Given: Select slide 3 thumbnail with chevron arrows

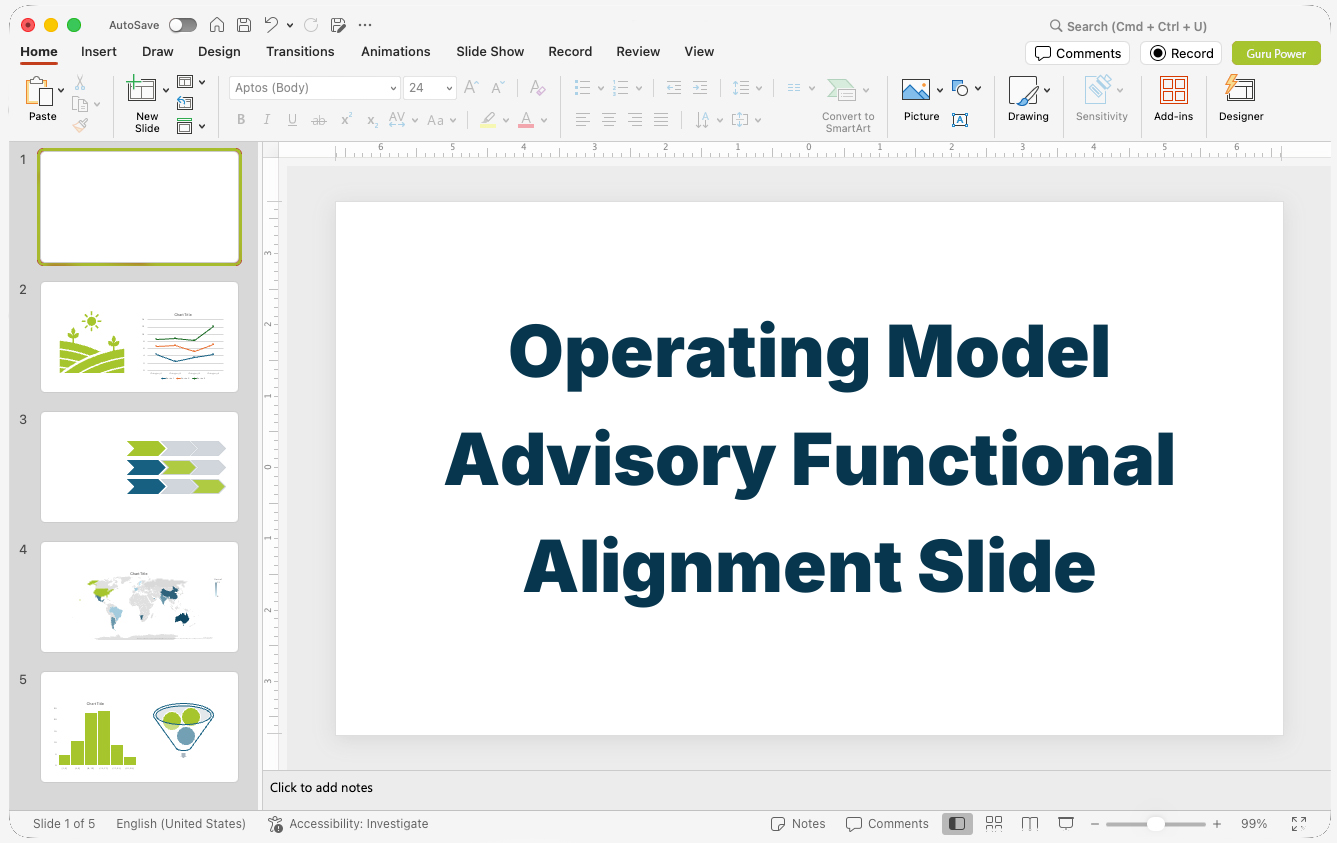Looking at the screenshot, I should pyautogui.click(x=139, y=467).
